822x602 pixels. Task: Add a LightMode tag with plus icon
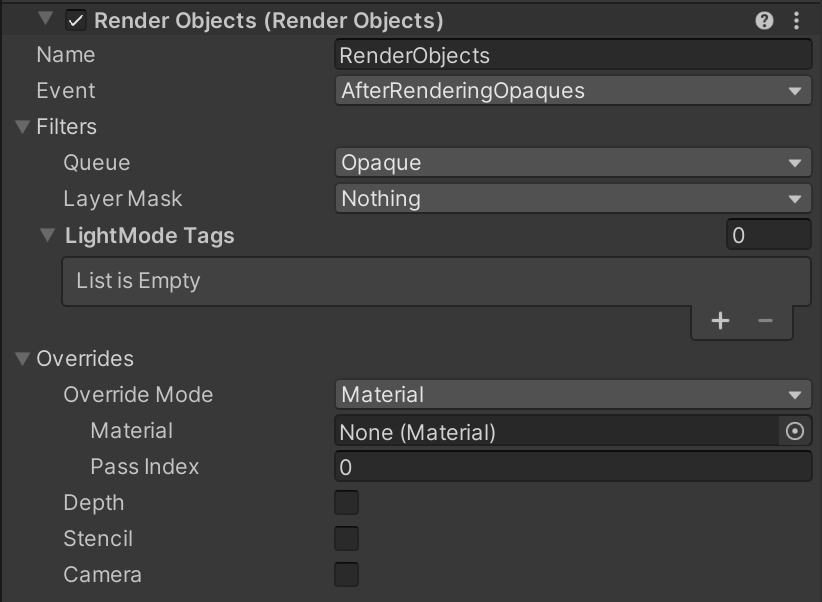click(x=720, y=320)
